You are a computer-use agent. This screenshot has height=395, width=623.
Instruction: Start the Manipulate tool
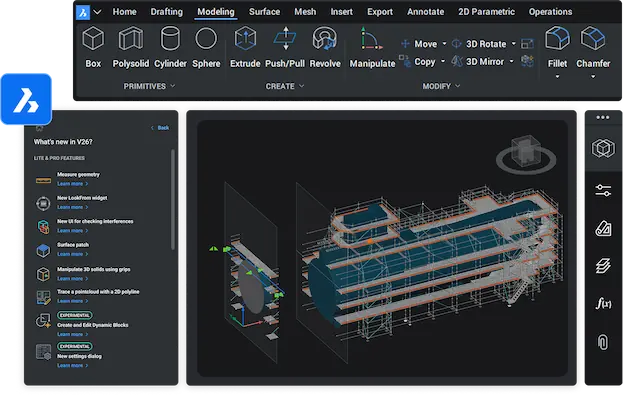point(372,47)
